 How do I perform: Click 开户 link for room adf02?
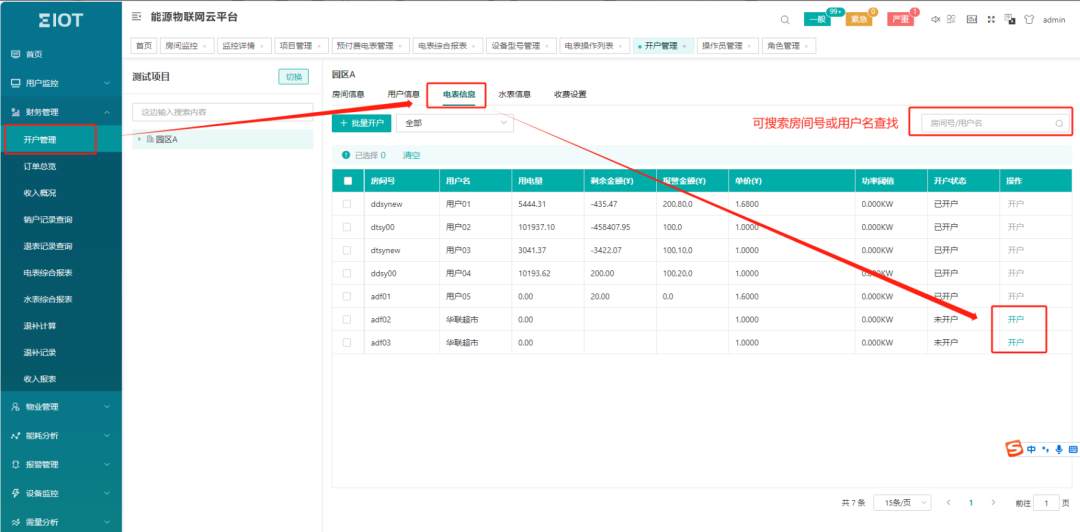pos(1015,320)
